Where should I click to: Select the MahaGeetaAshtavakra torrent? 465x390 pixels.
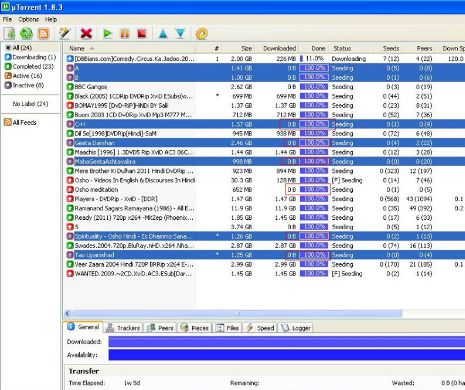click(x=264, y=161)
